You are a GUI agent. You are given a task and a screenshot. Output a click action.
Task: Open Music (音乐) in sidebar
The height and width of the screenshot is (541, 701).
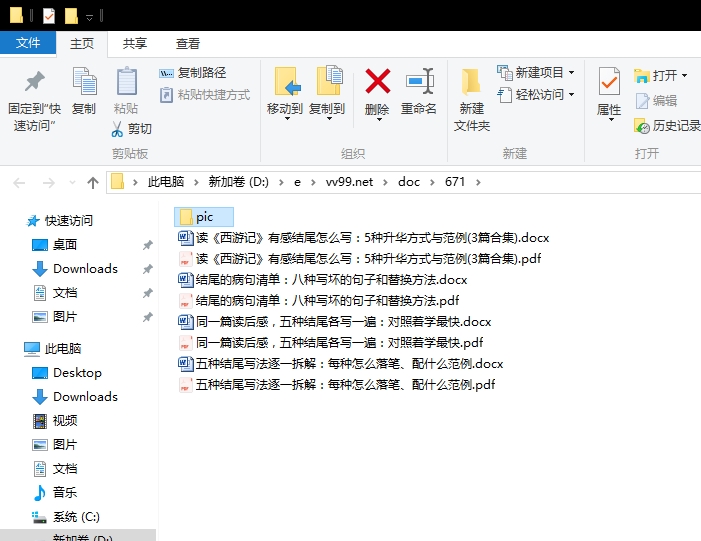tap(55, 492)
